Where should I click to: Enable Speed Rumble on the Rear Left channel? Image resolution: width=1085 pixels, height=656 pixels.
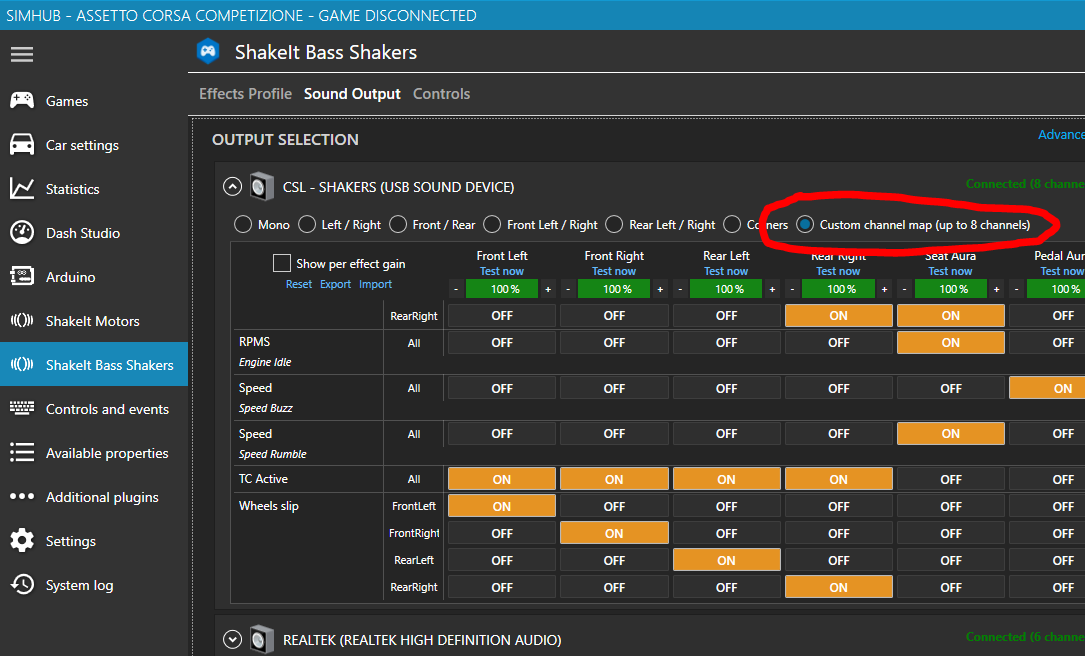click(727, 434)
